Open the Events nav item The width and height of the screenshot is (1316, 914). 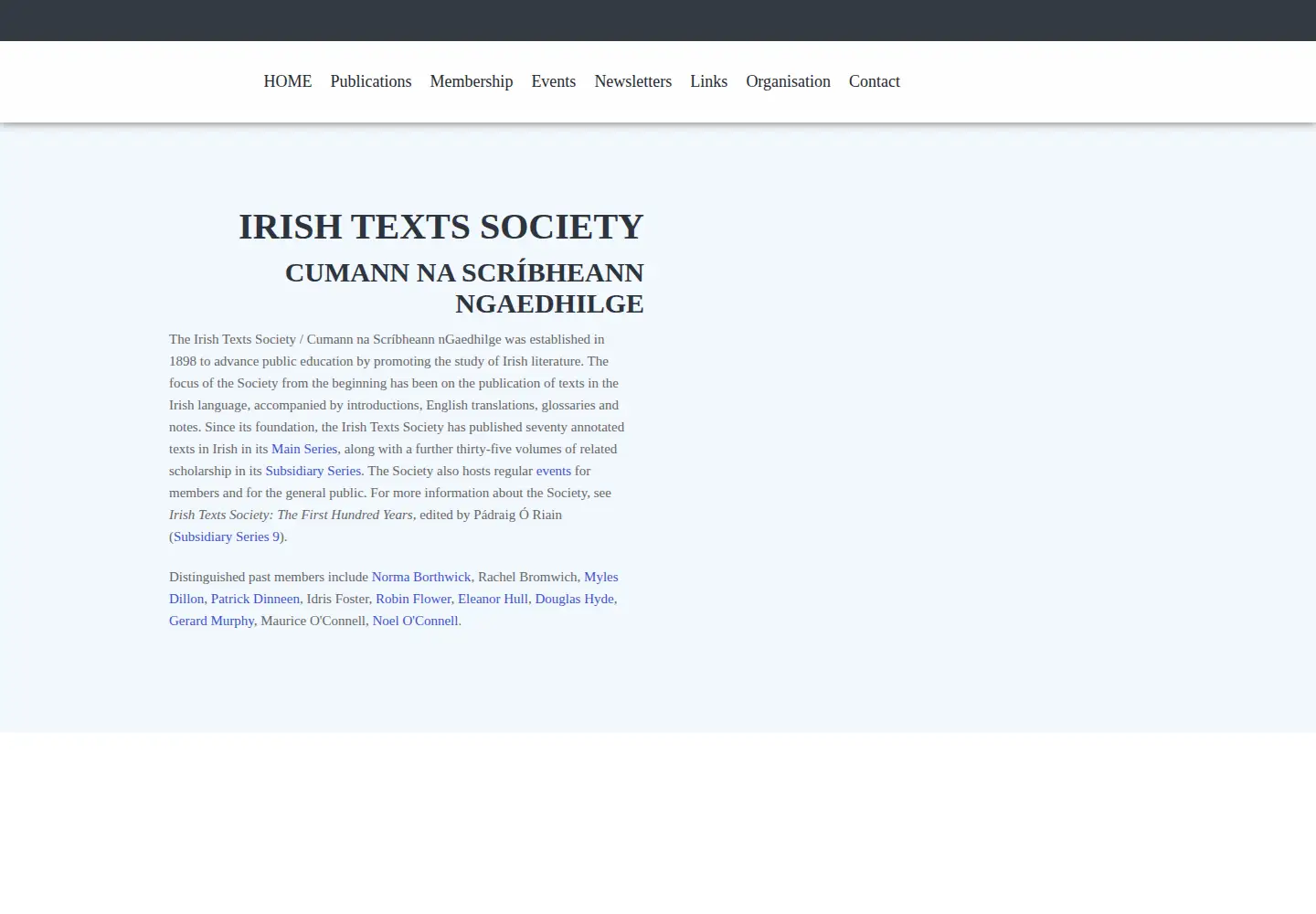[554, 81]
